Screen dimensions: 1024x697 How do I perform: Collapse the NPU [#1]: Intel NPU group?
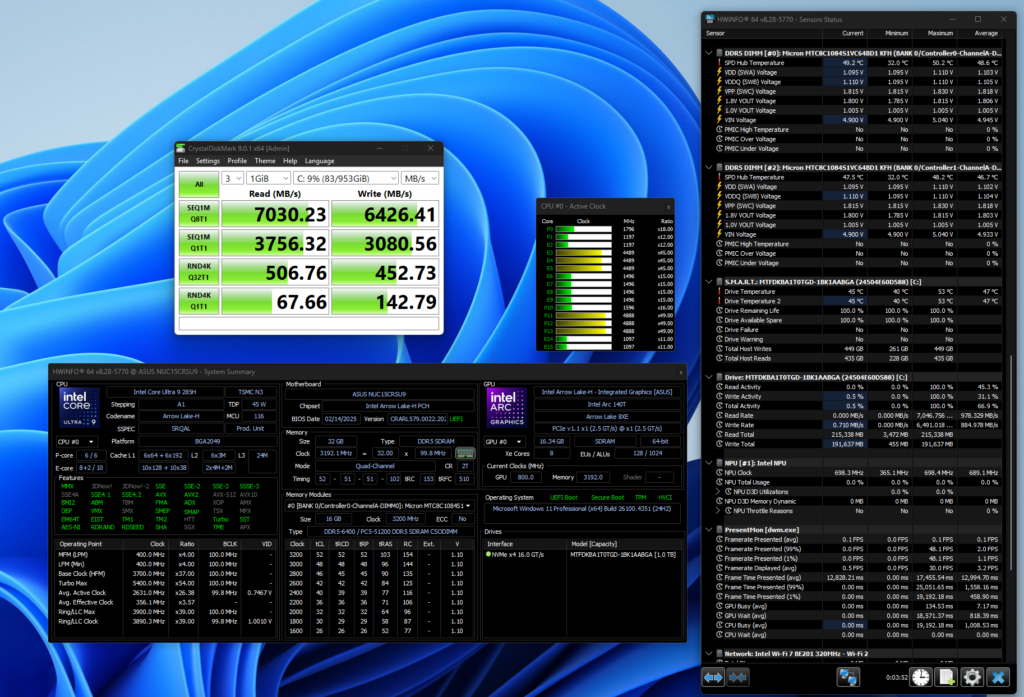point(709,462)
